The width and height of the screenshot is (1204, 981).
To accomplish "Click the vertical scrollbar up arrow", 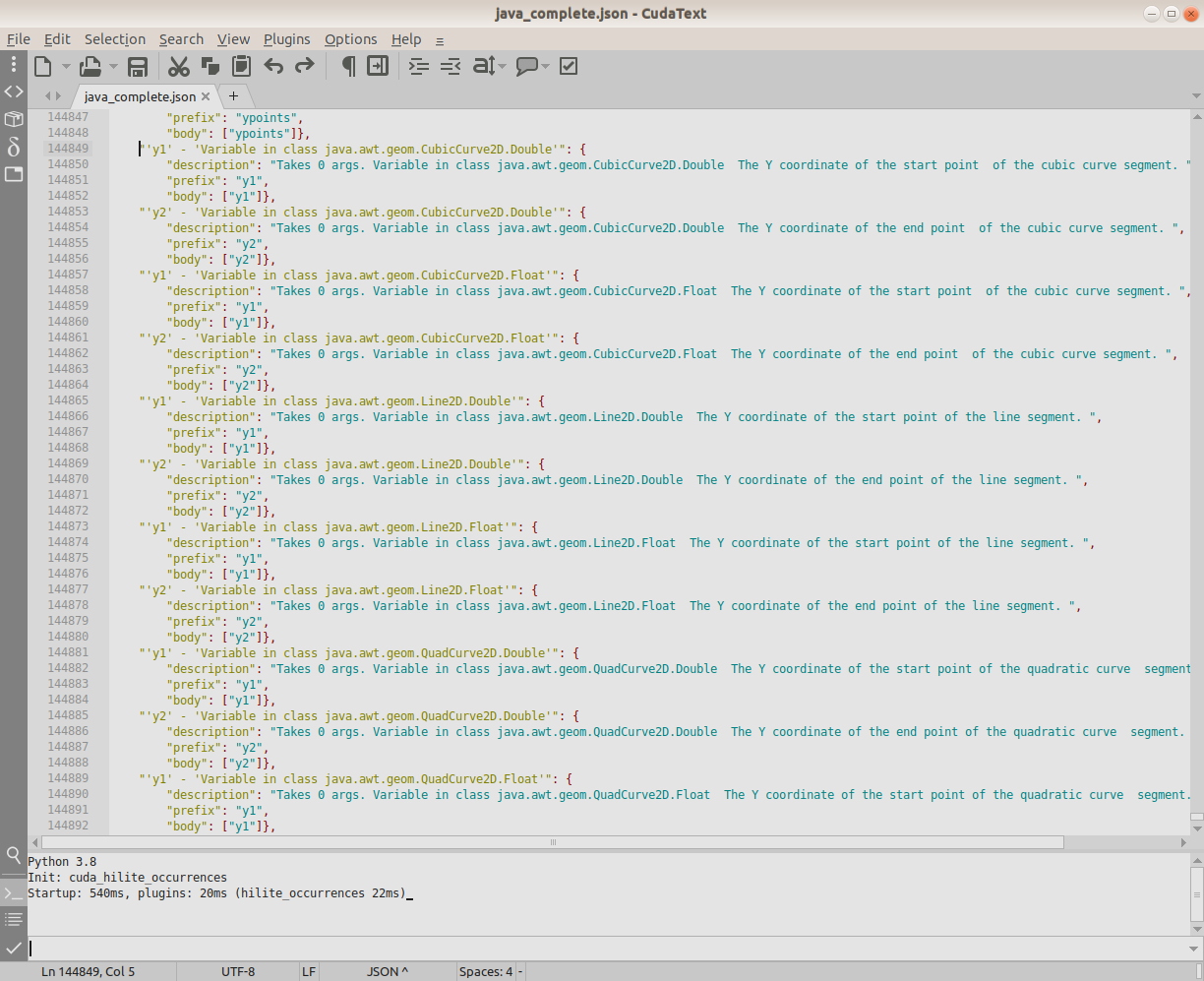I will tap(1196, 115).
